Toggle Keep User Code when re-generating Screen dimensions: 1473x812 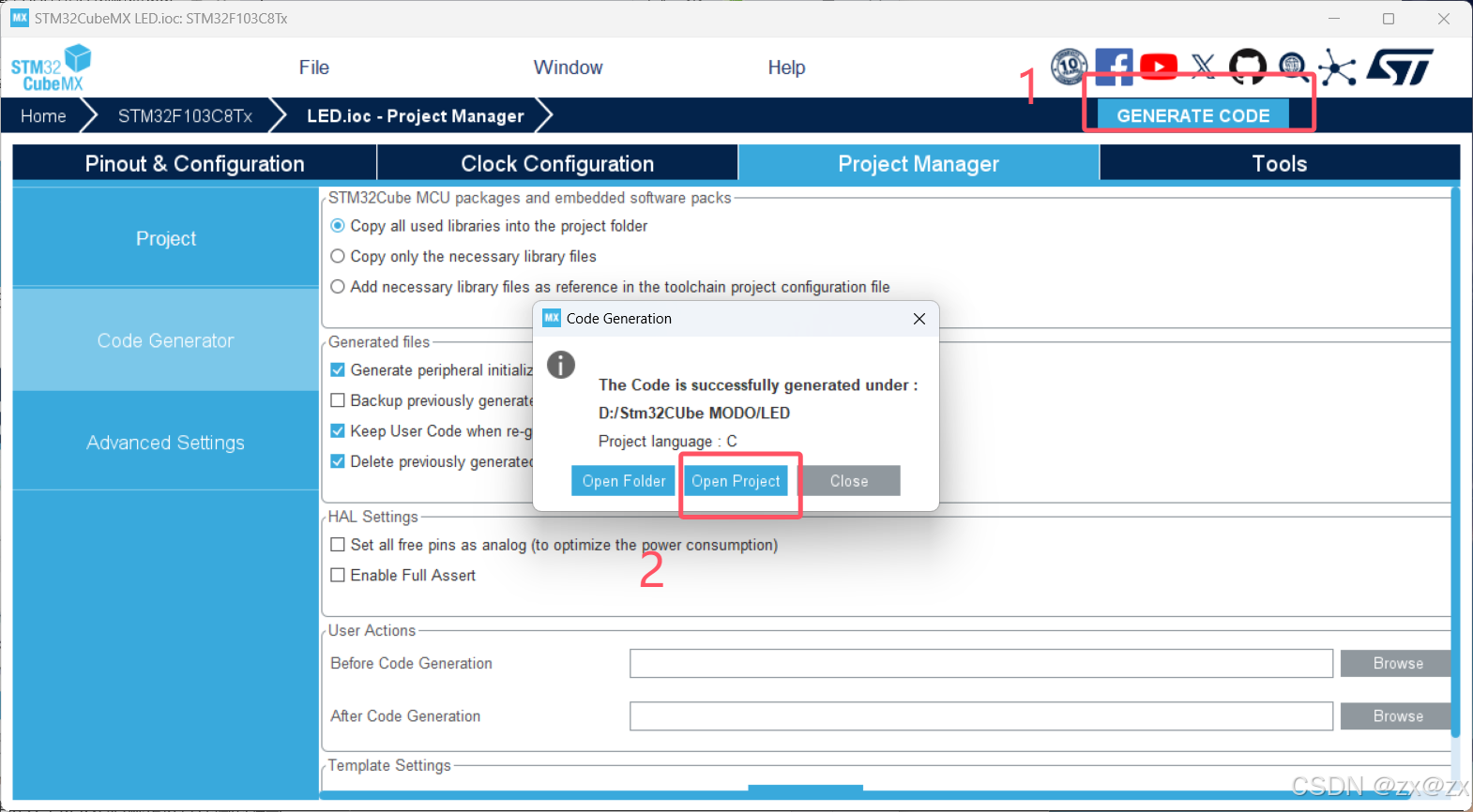click(x=338, y=431)
